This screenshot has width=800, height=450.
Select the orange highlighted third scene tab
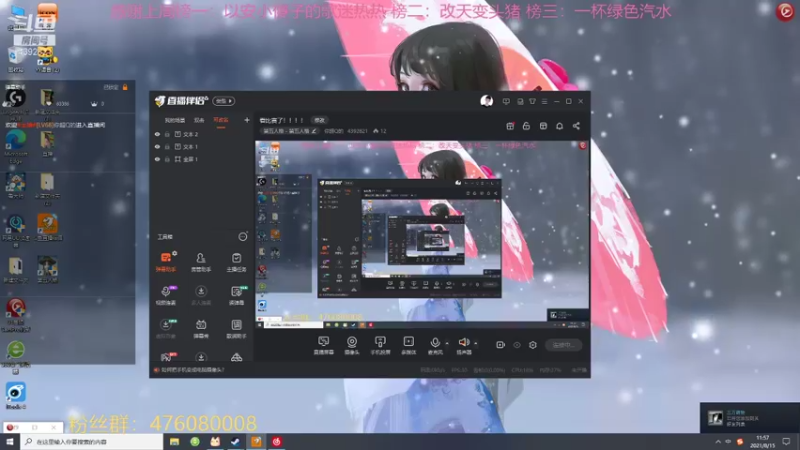coord(221,120)
